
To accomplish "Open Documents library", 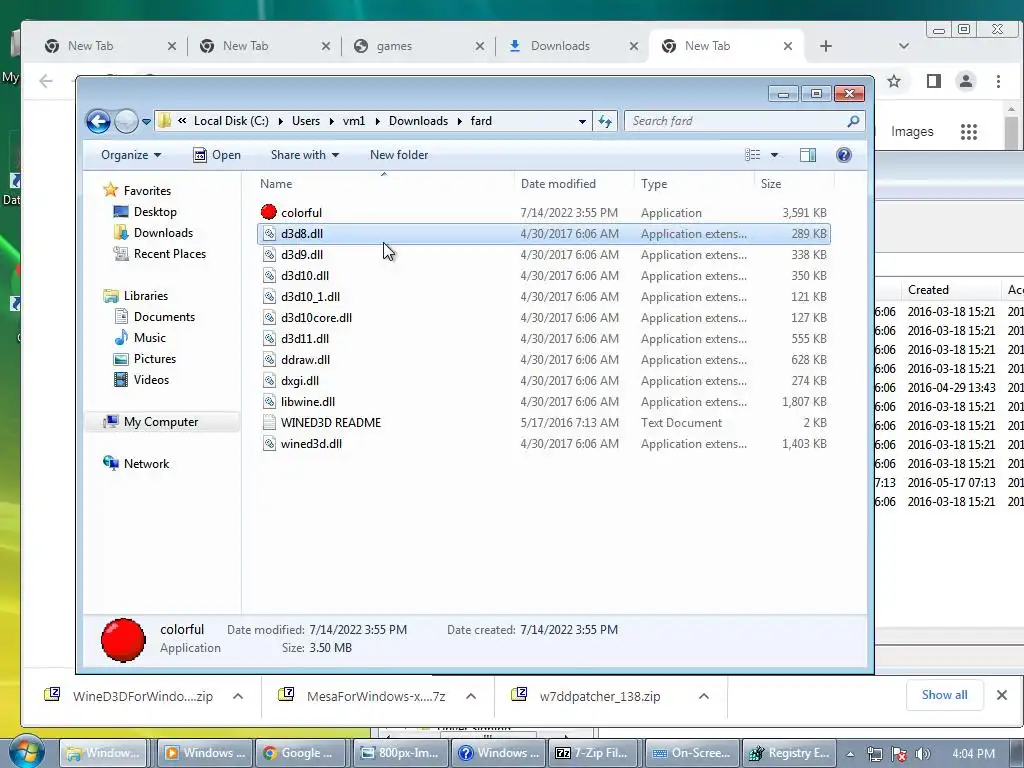I will tap(164, 317).
